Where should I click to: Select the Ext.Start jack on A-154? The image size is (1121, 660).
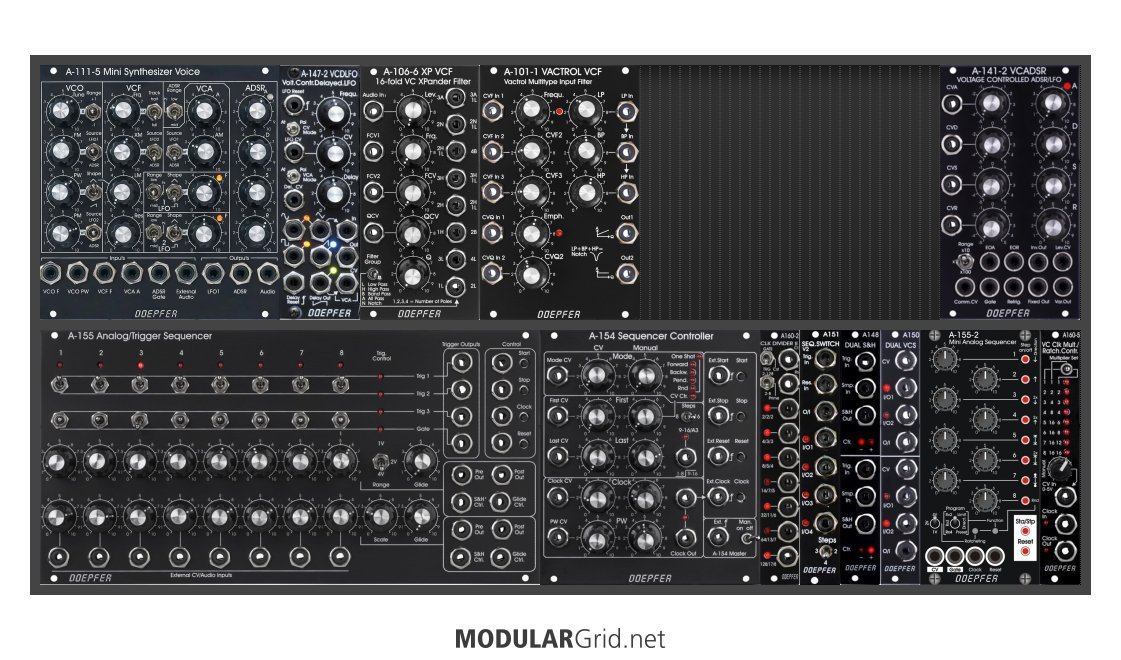tap(718, 375)
